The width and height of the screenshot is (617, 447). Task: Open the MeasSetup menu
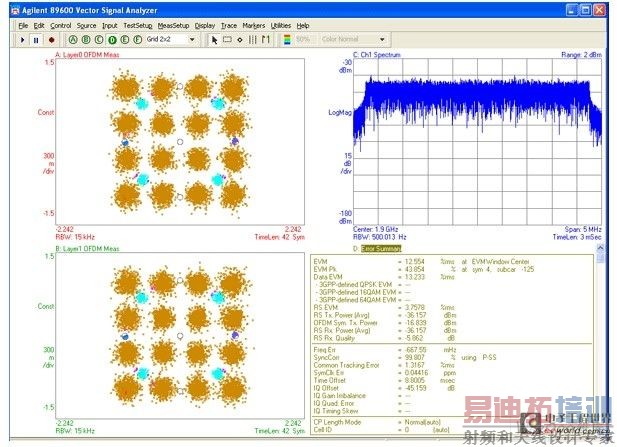pos(173,26)
